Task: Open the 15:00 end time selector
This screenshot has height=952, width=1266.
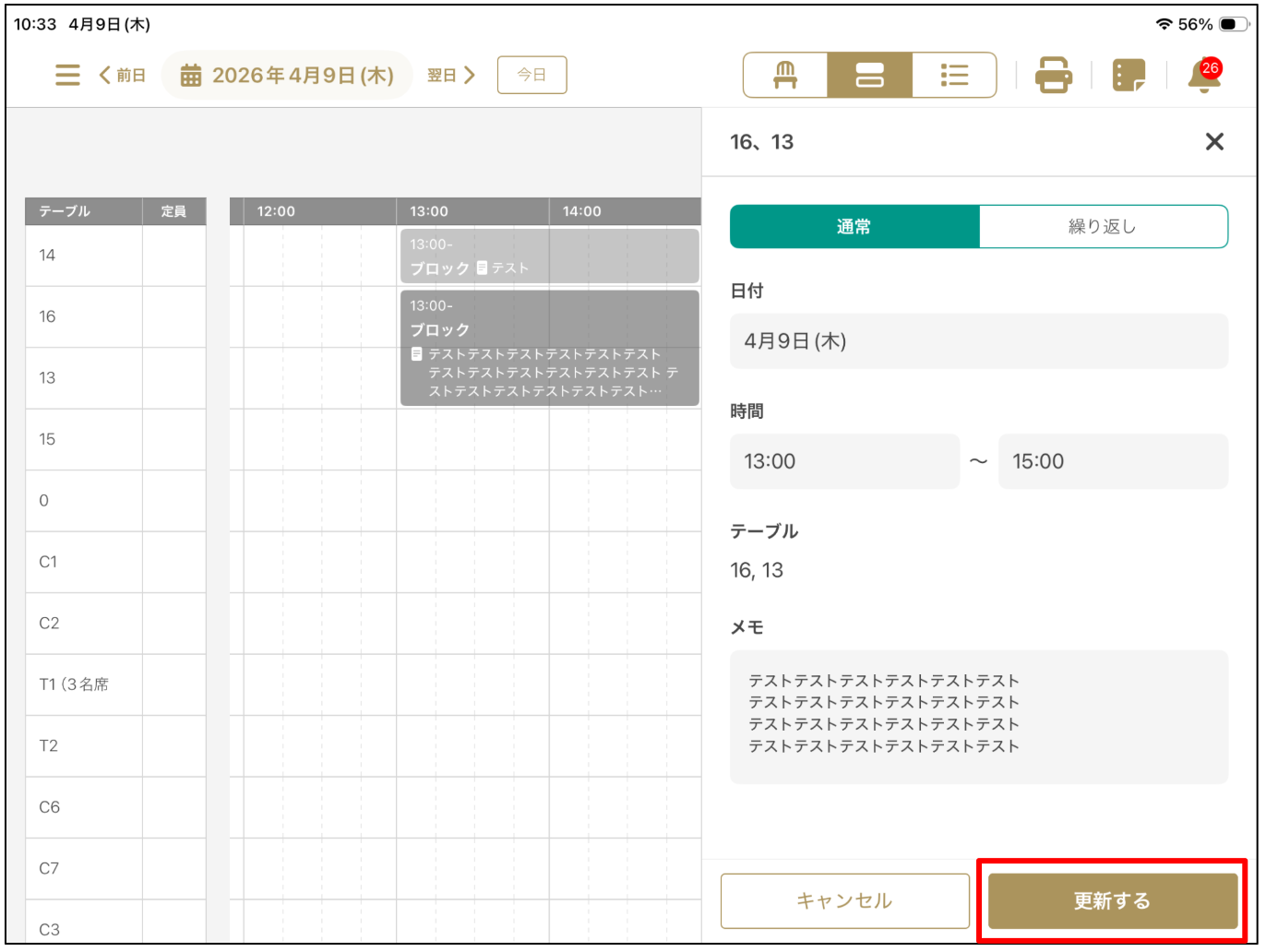Action: (x=1112, y=461)
